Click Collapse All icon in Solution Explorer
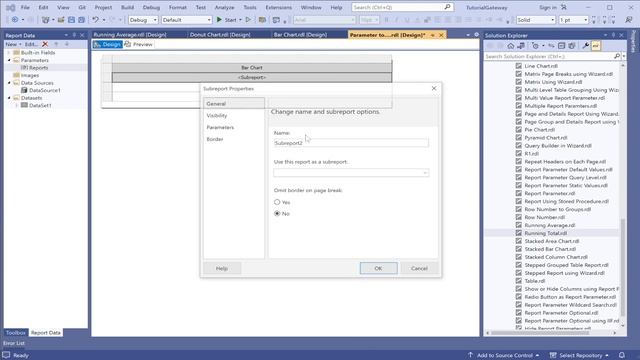The image size is (640, 360). [x=562, y=46]
